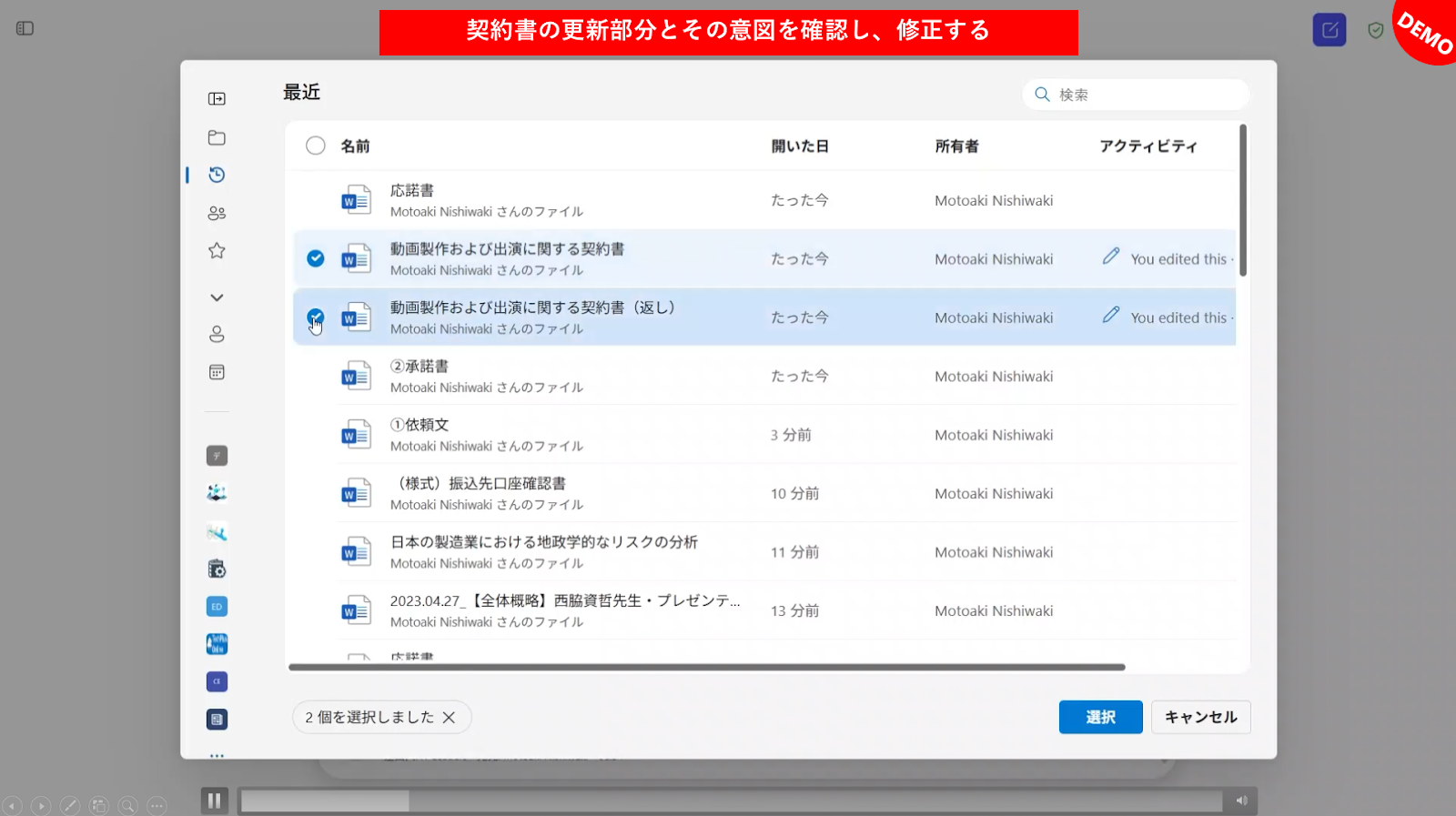Click the folder icon in sidebar
Screen dimensions: 1456x816
click(x=217, y=137)
